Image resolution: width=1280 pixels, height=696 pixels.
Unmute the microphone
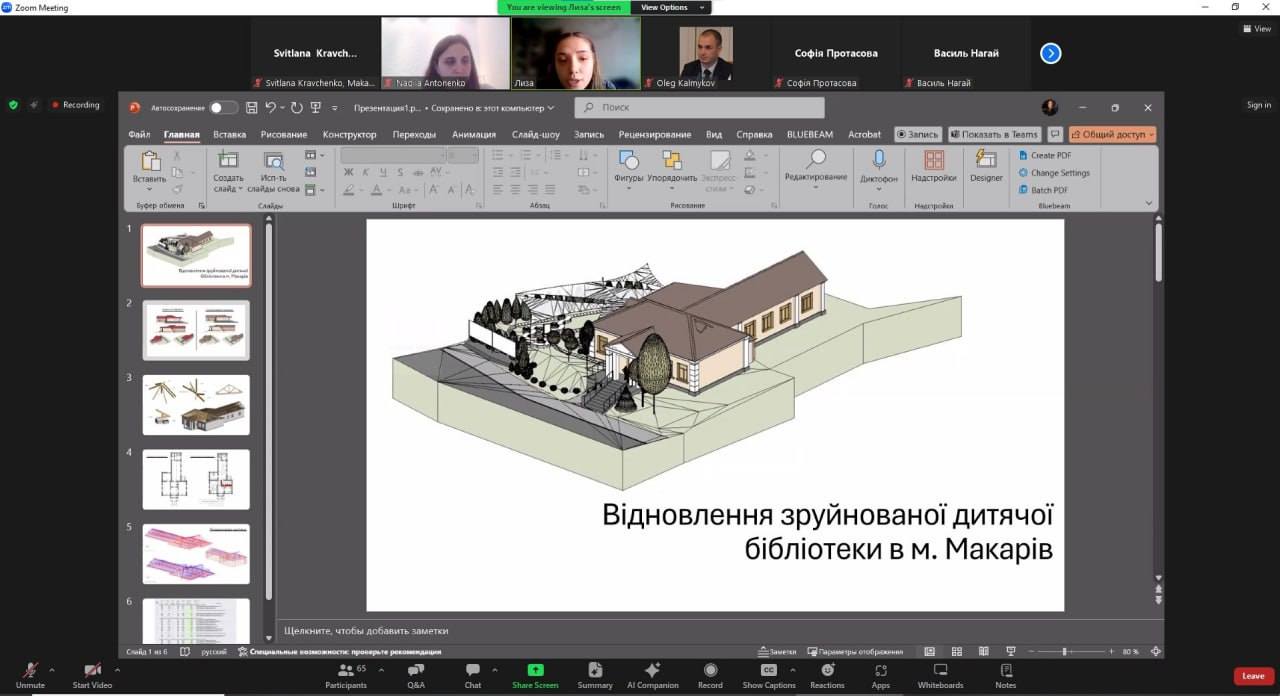coord(30,675)
